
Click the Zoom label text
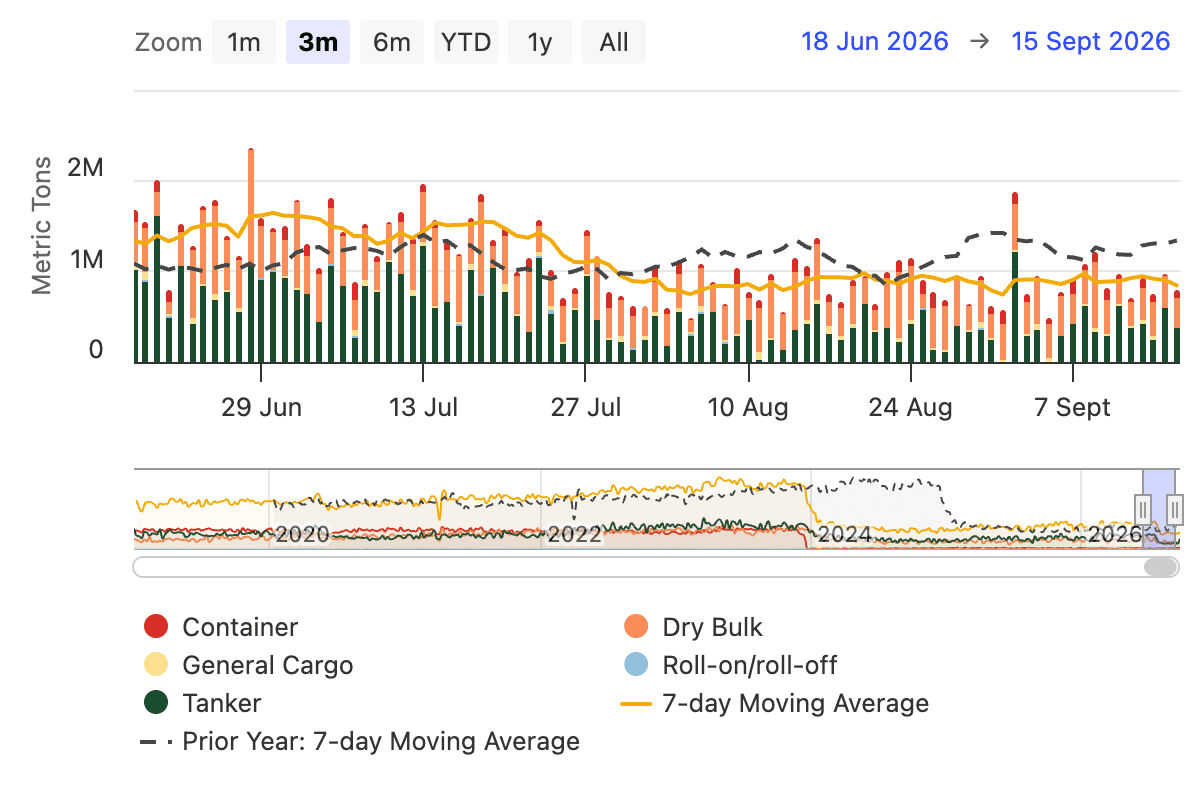(168, 43)
